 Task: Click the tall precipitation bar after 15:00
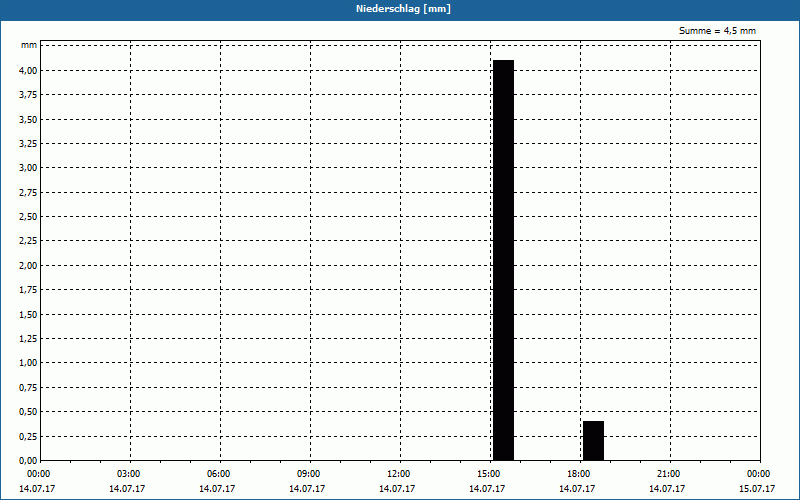pos(503,260)
